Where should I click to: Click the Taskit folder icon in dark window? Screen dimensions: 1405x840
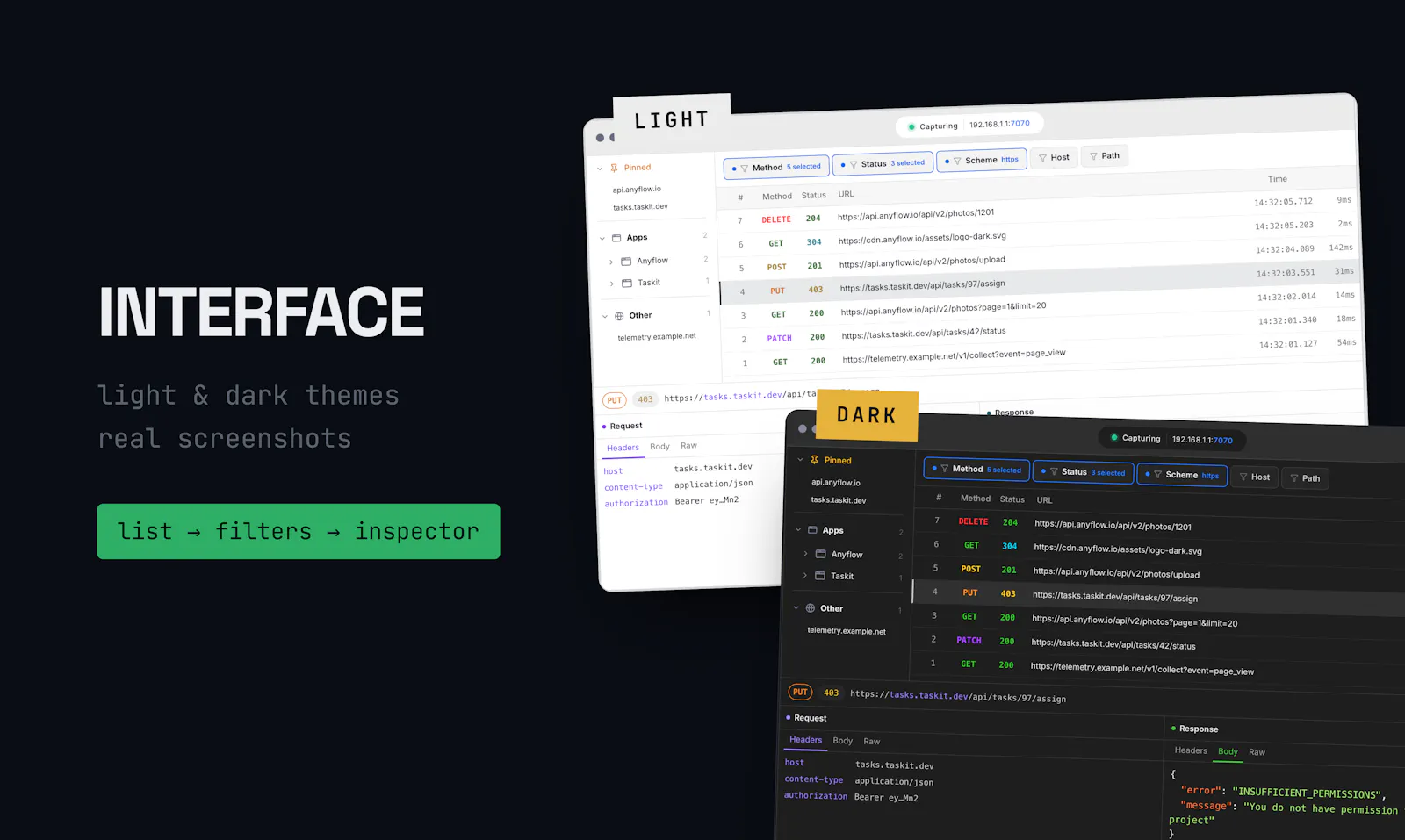820,576
